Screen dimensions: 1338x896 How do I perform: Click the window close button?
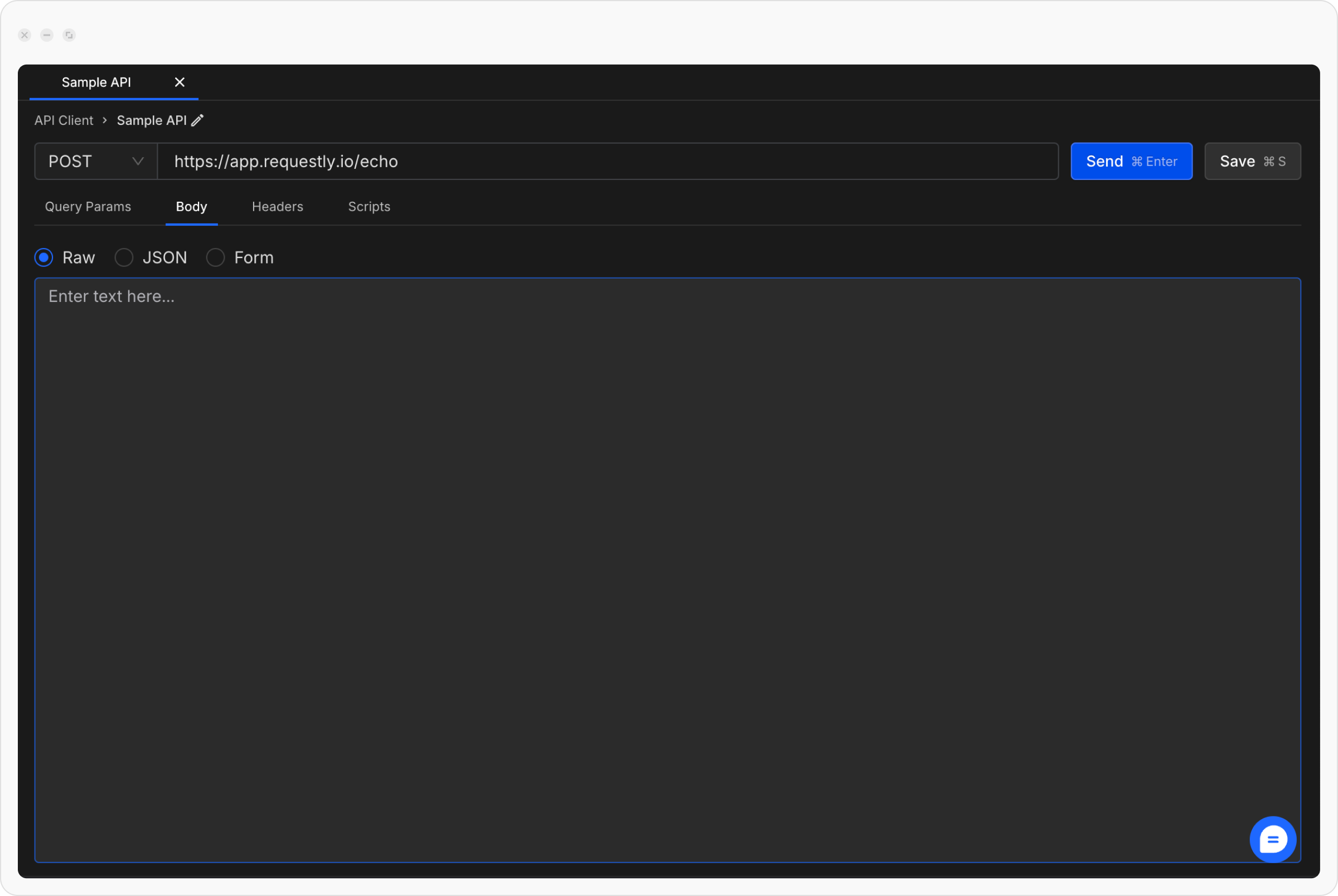[25, 36]
